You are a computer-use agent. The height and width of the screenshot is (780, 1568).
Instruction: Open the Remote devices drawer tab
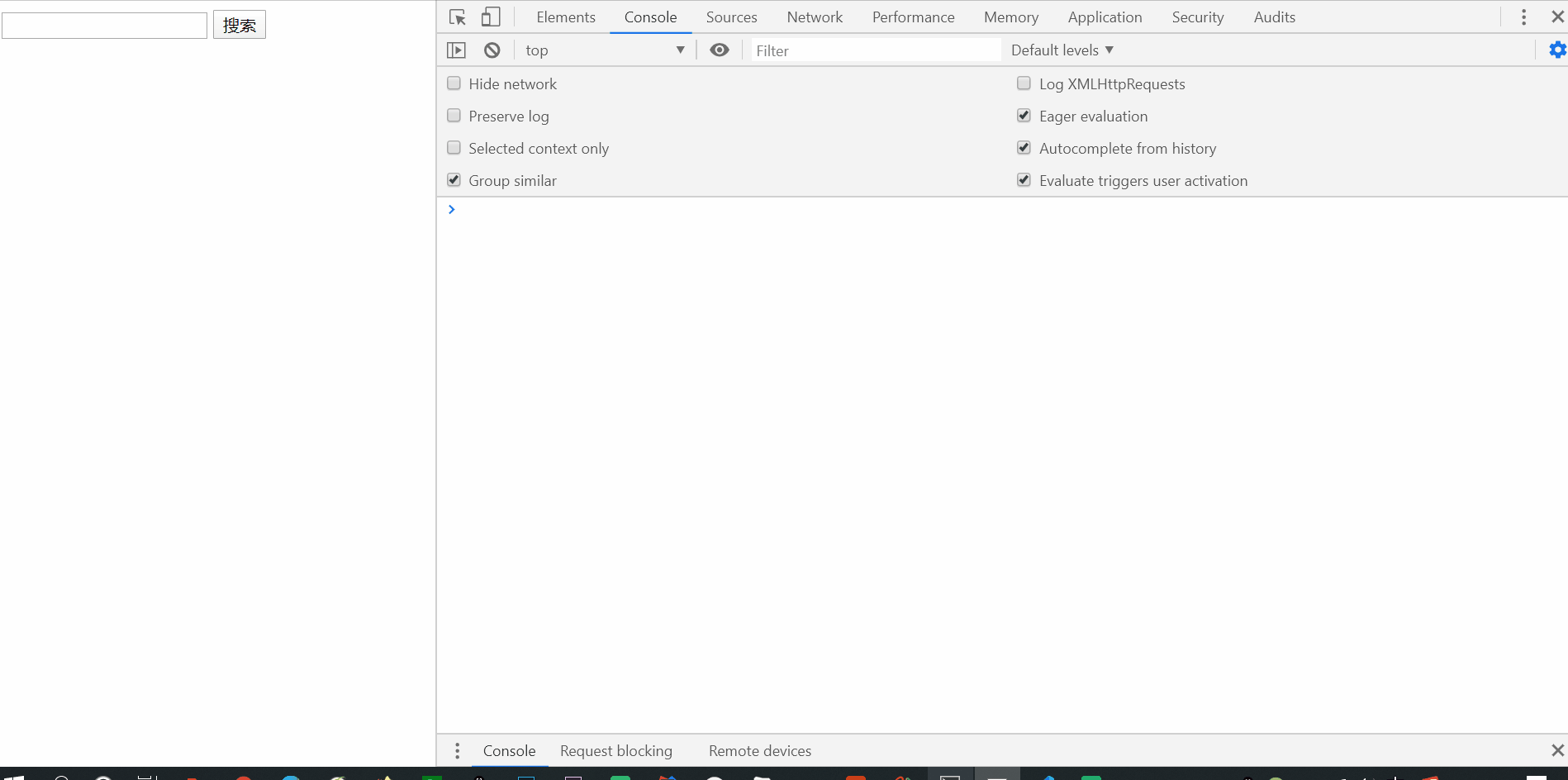coord(760,751)
